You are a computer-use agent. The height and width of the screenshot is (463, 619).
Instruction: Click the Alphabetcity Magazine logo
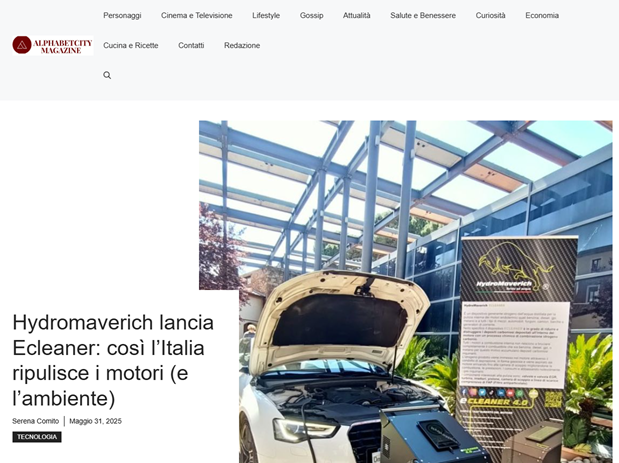[x=53, y=45]
